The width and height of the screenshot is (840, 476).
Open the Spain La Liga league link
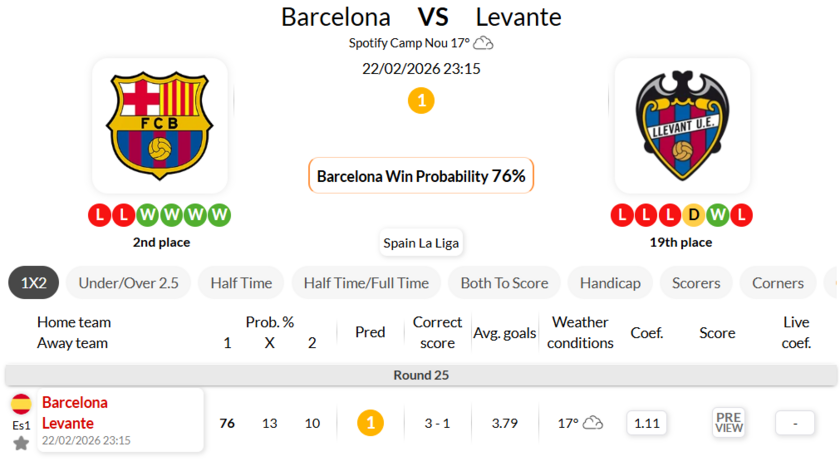coord(421,243)
